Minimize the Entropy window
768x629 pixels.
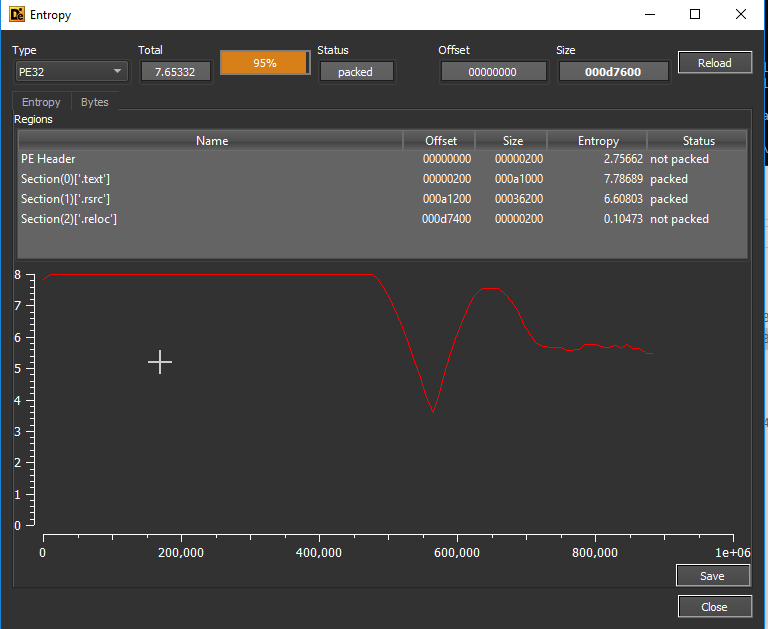[x=650, y=14]
